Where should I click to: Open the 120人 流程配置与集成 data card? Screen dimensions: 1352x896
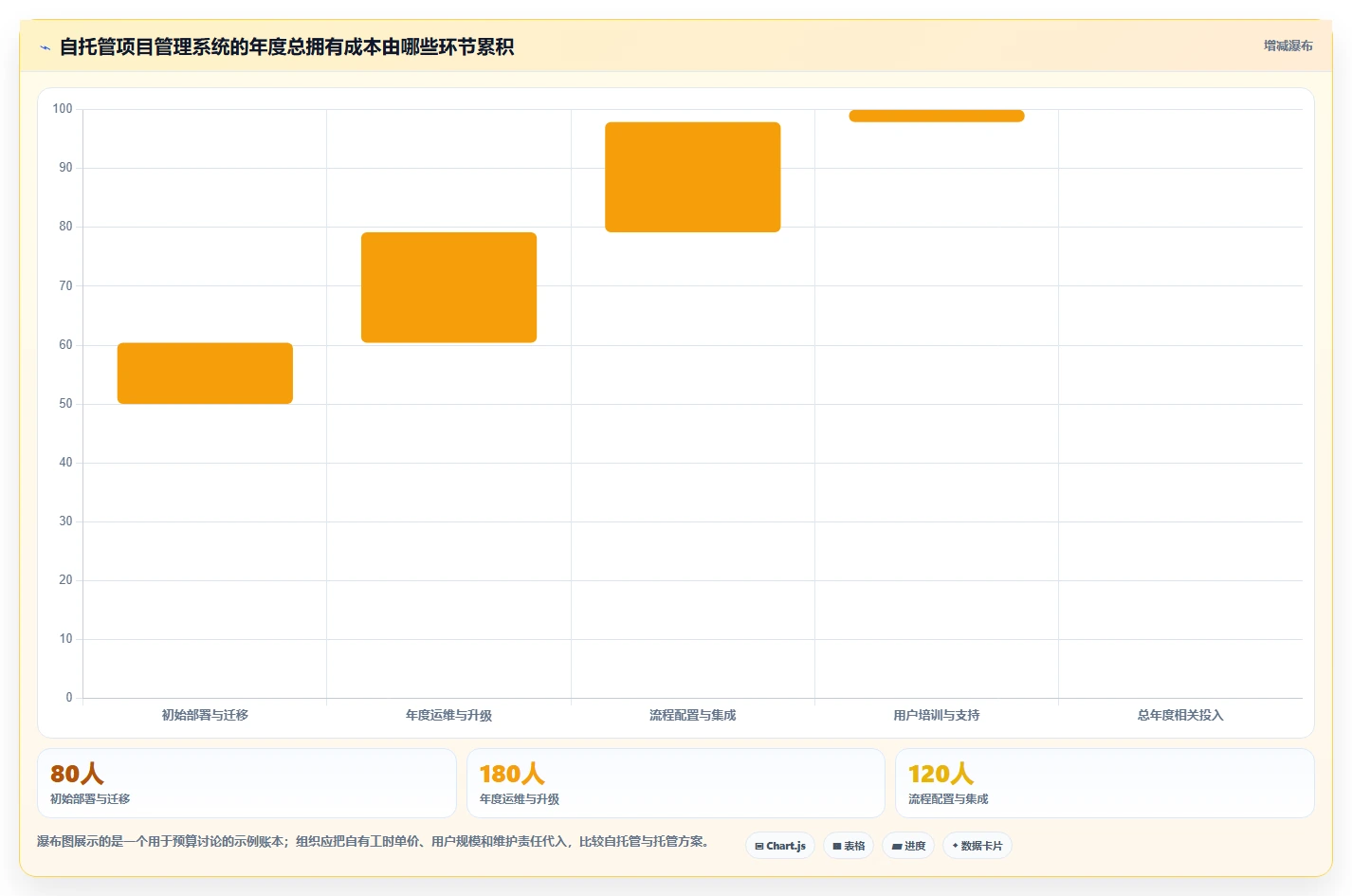1105,783
